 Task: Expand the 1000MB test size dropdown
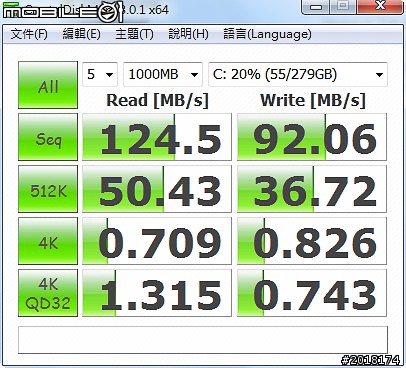(163, 74)
